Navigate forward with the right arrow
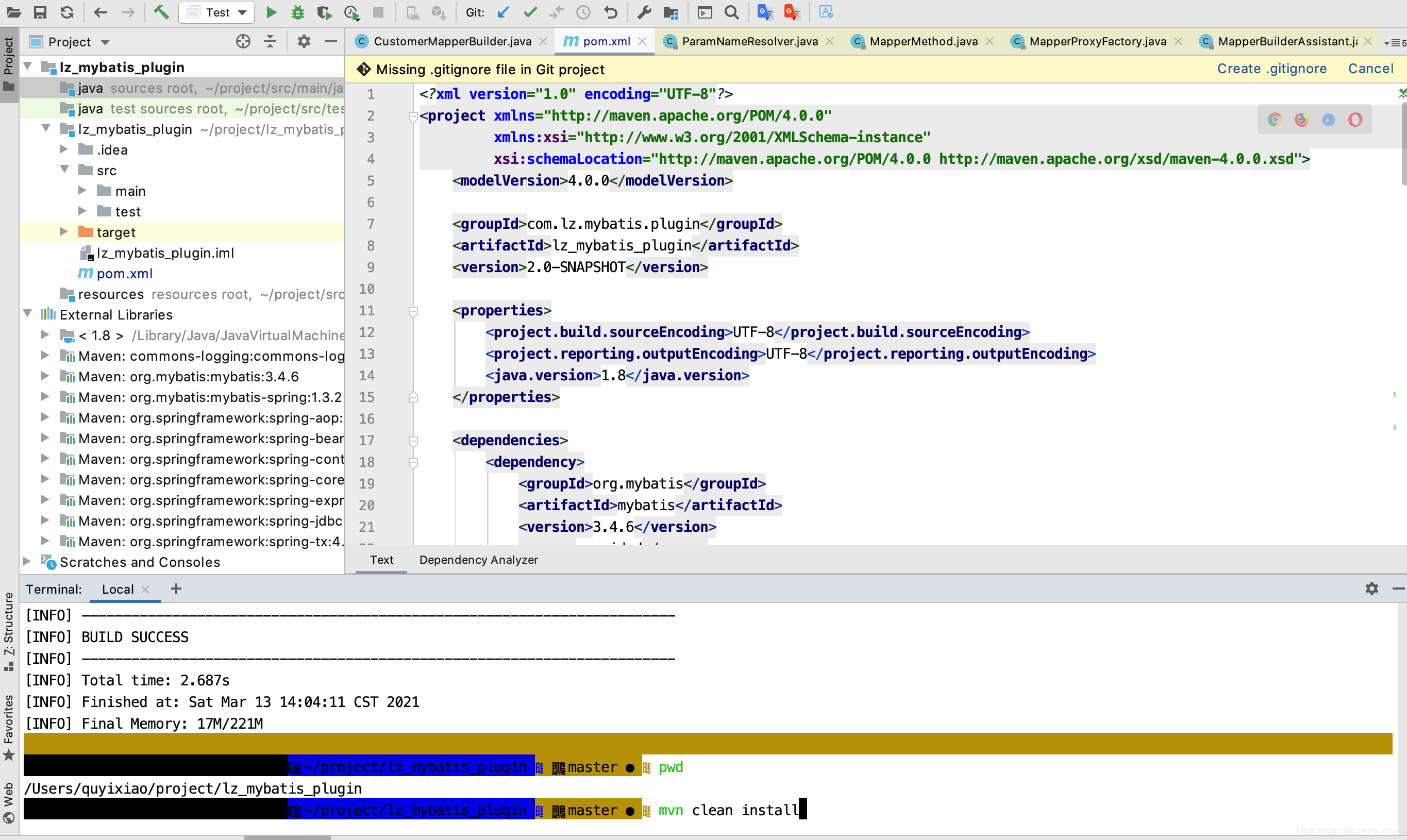 point(128,12)
